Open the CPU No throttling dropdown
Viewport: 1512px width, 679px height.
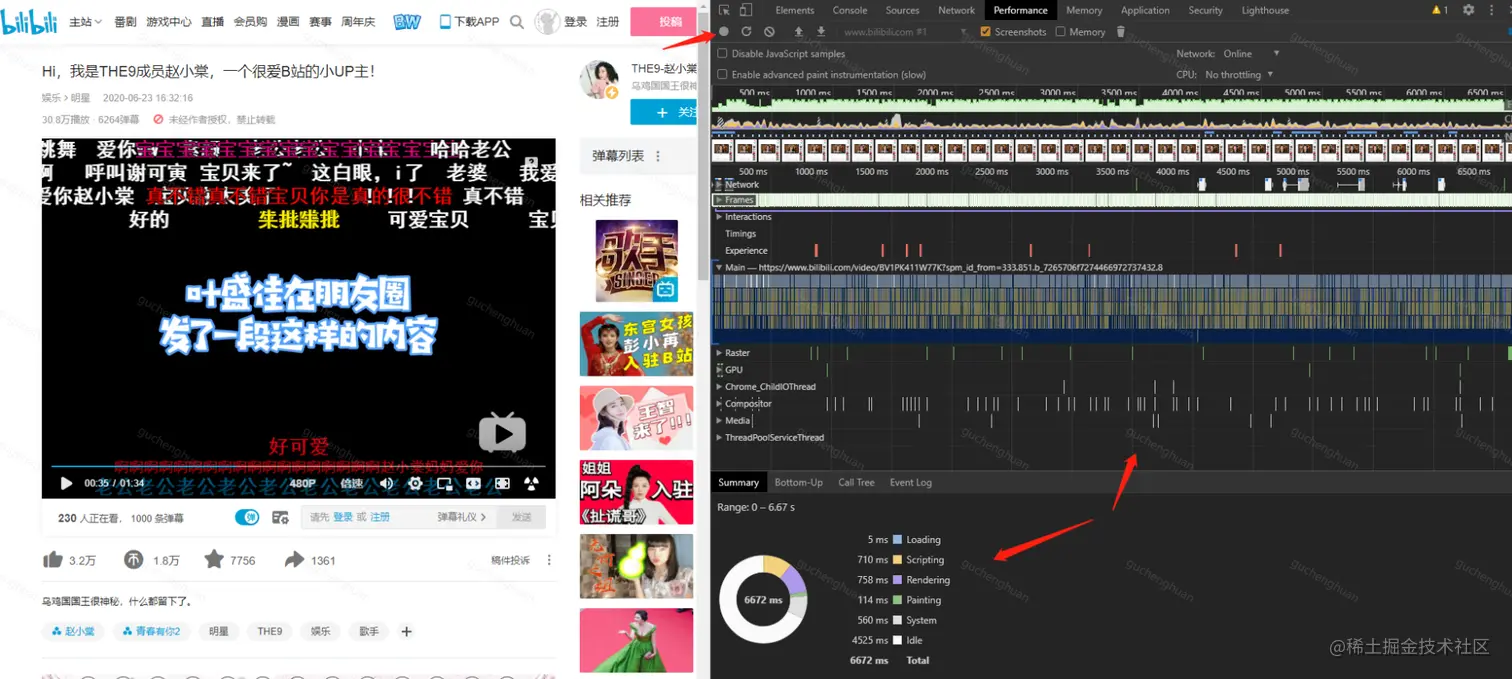[x=1239, y=75]
